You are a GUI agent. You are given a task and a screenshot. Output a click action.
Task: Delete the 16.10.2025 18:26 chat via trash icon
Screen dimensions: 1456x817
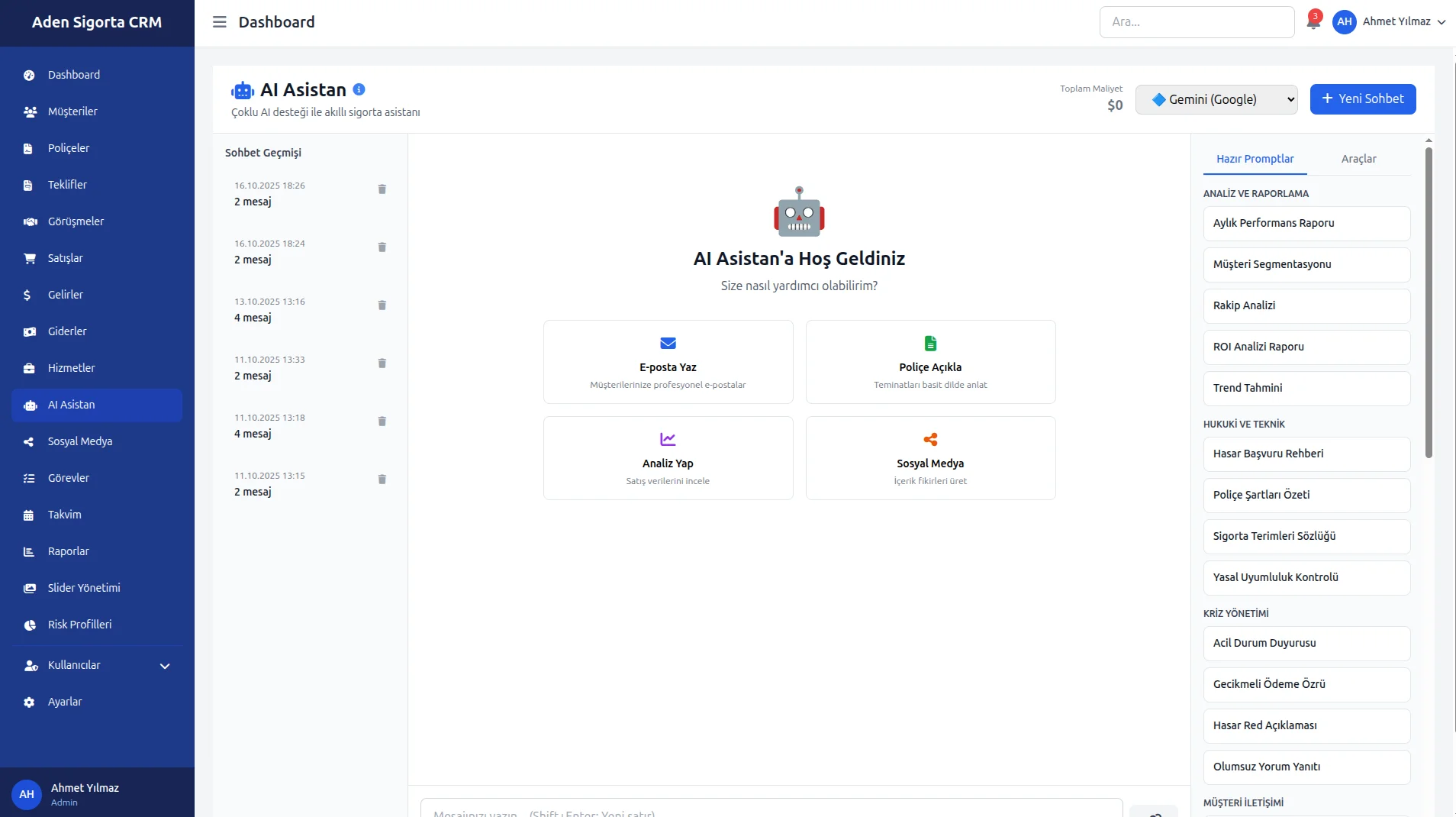382,189
